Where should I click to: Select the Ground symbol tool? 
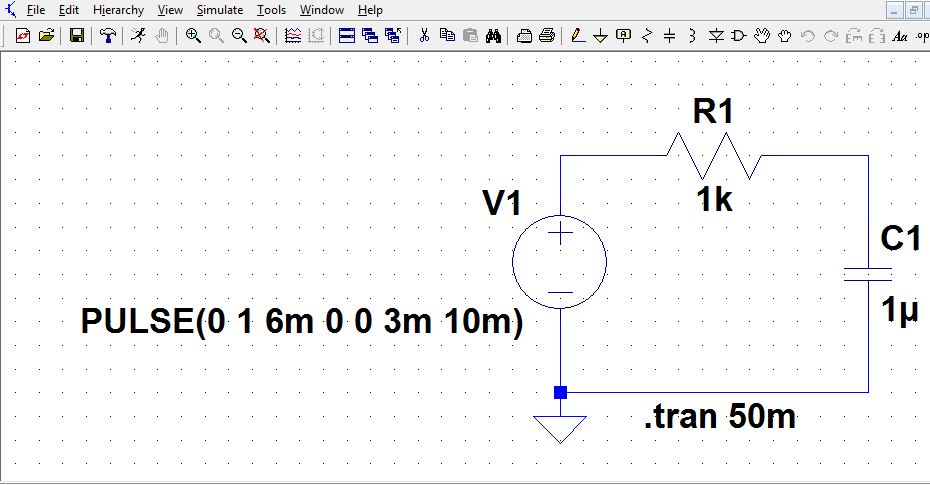pos(600,36)
